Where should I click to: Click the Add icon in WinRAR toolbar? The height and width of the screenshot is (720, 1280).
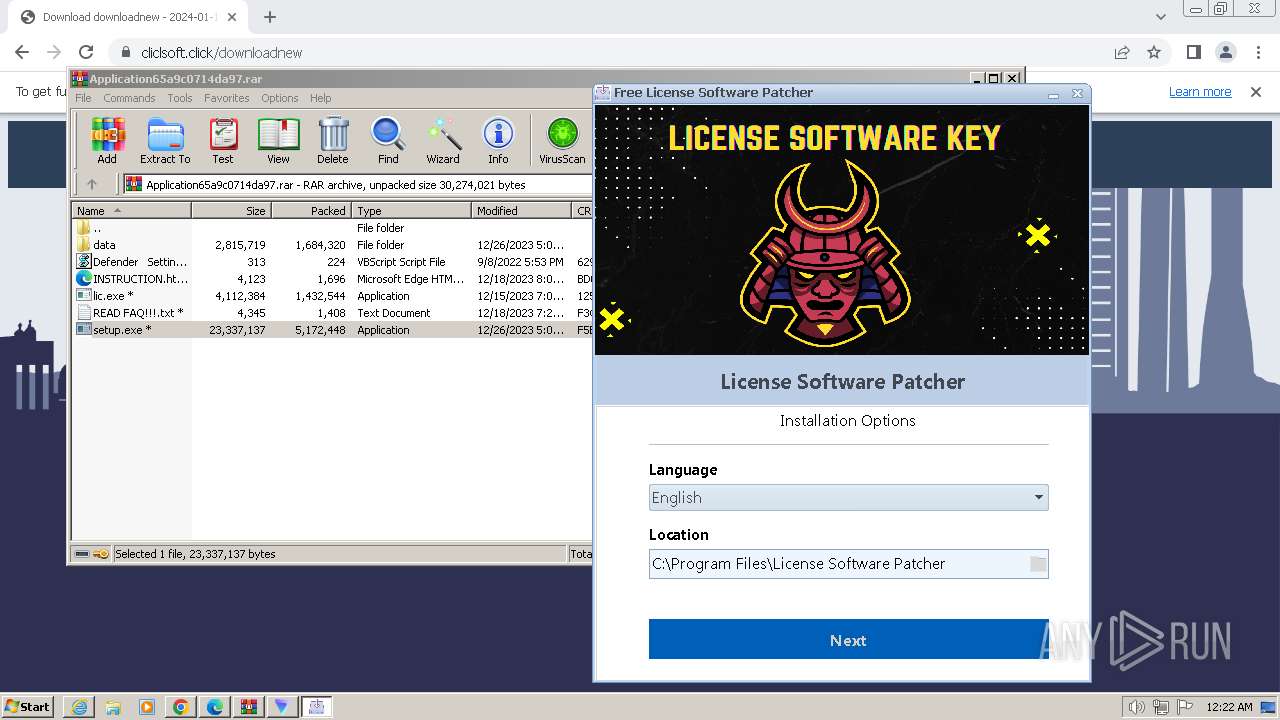point(107,141)
